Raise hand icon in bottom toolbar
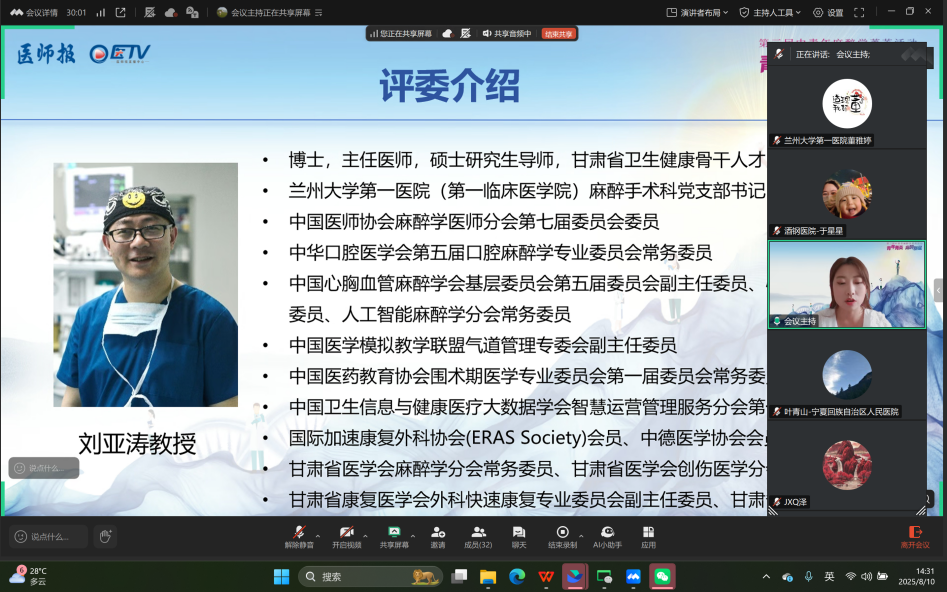Screen dimensions: 947x592 click(106, 536)
